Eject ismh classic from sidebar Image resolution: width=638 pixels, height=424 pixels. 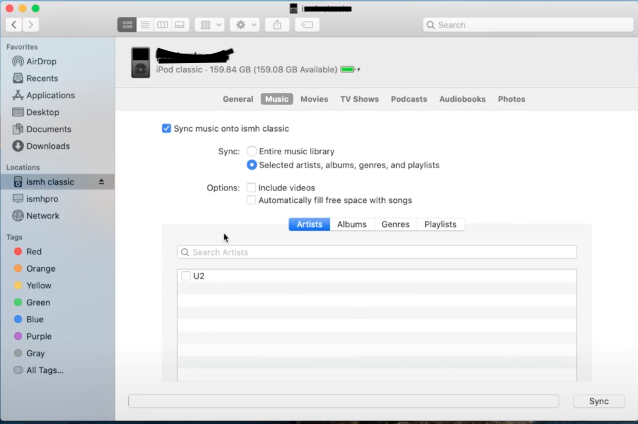click(101, 182)
